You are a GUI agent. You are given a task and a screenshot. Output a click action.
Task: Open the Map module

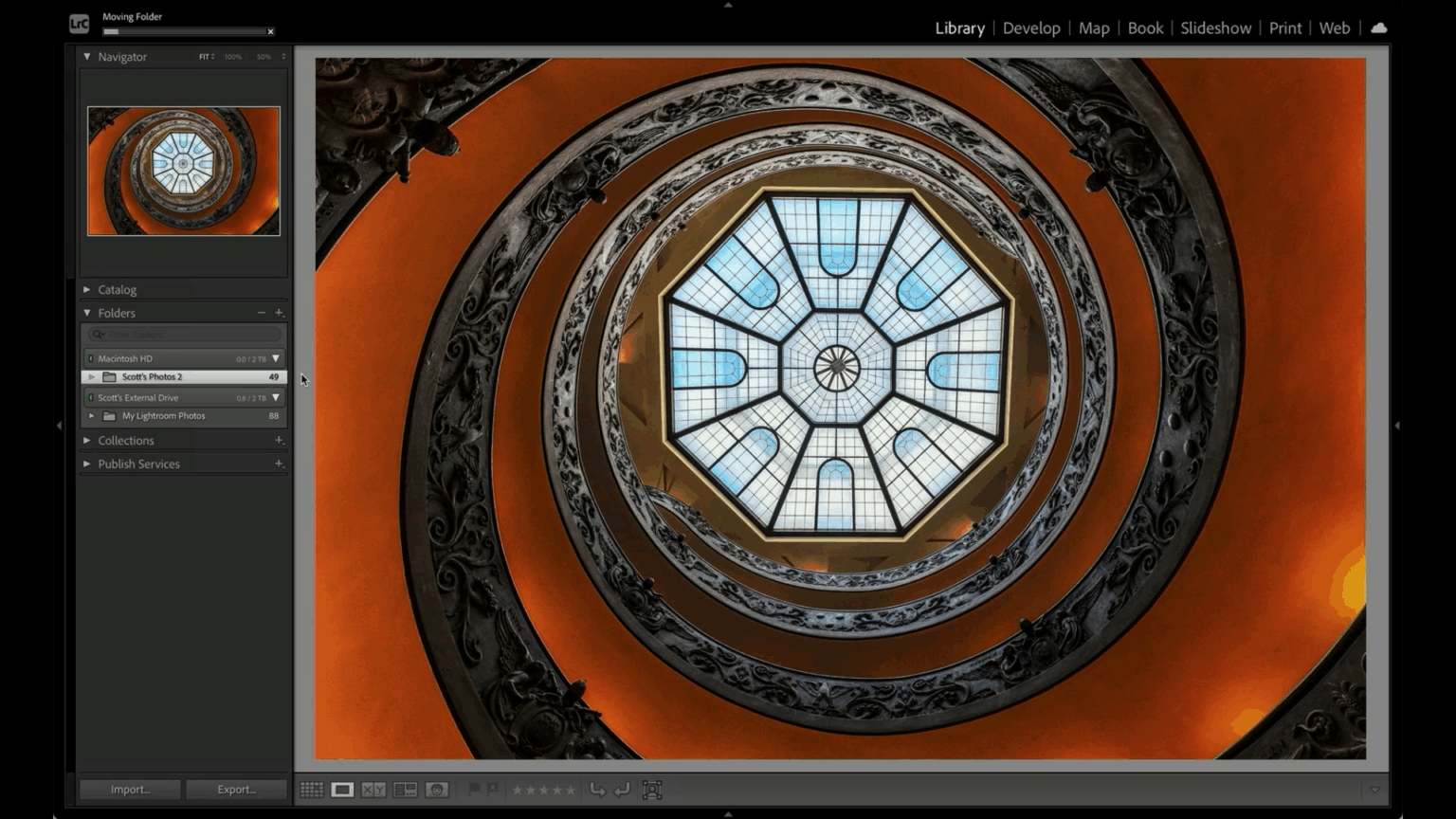pyautogui.click(x=1094, y=28)
